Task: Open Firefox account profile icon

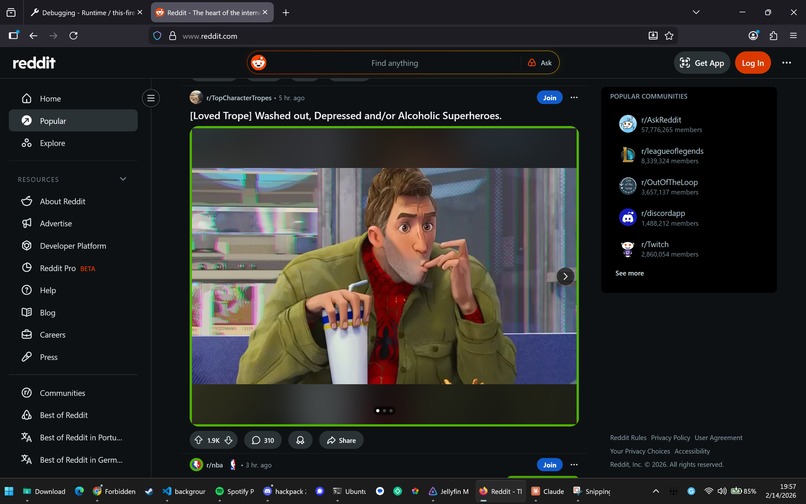Action: tap(753, 35)
